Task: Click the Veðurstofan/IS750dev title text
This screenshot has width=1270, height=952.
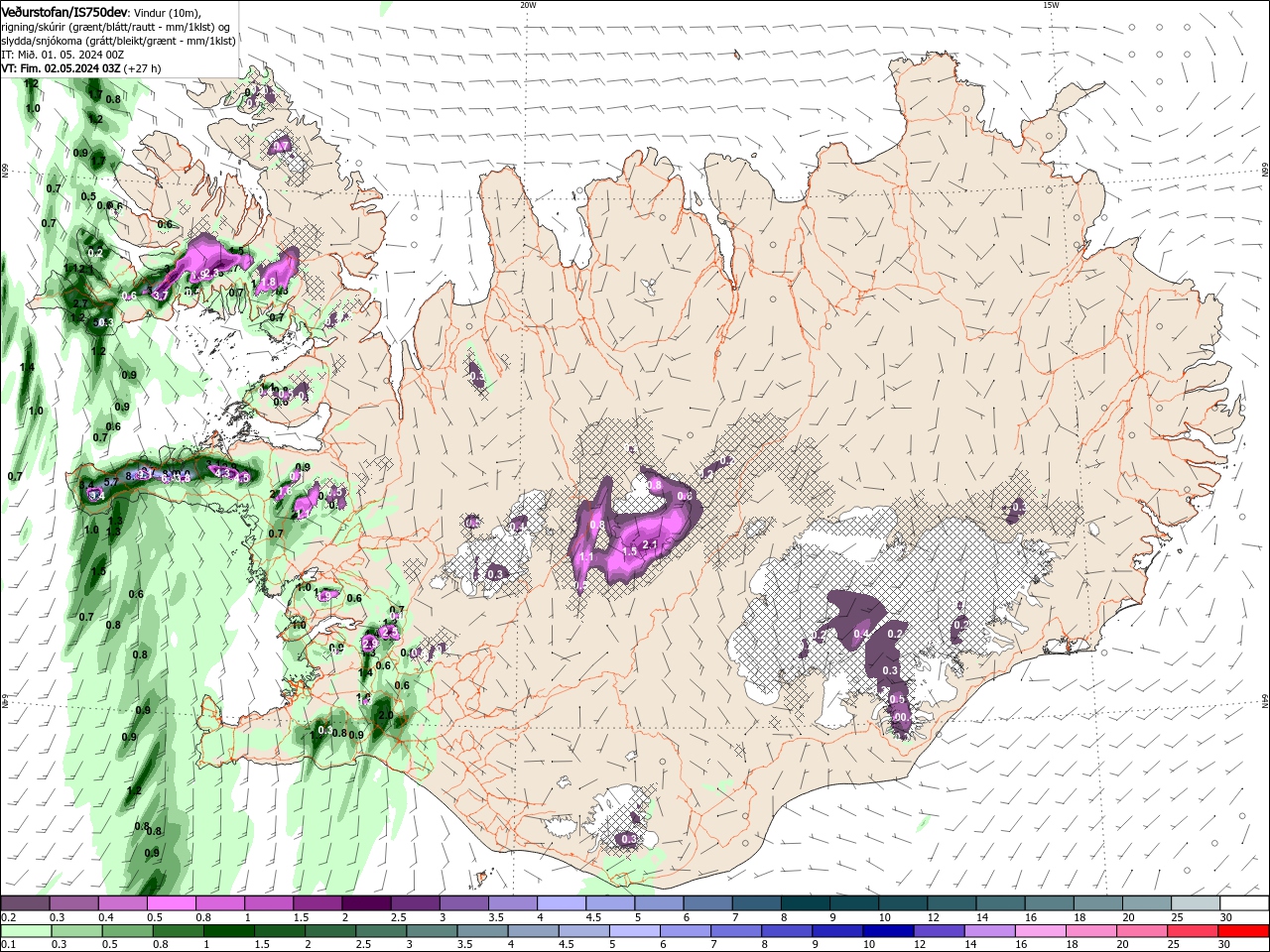Action: (64, 11)
